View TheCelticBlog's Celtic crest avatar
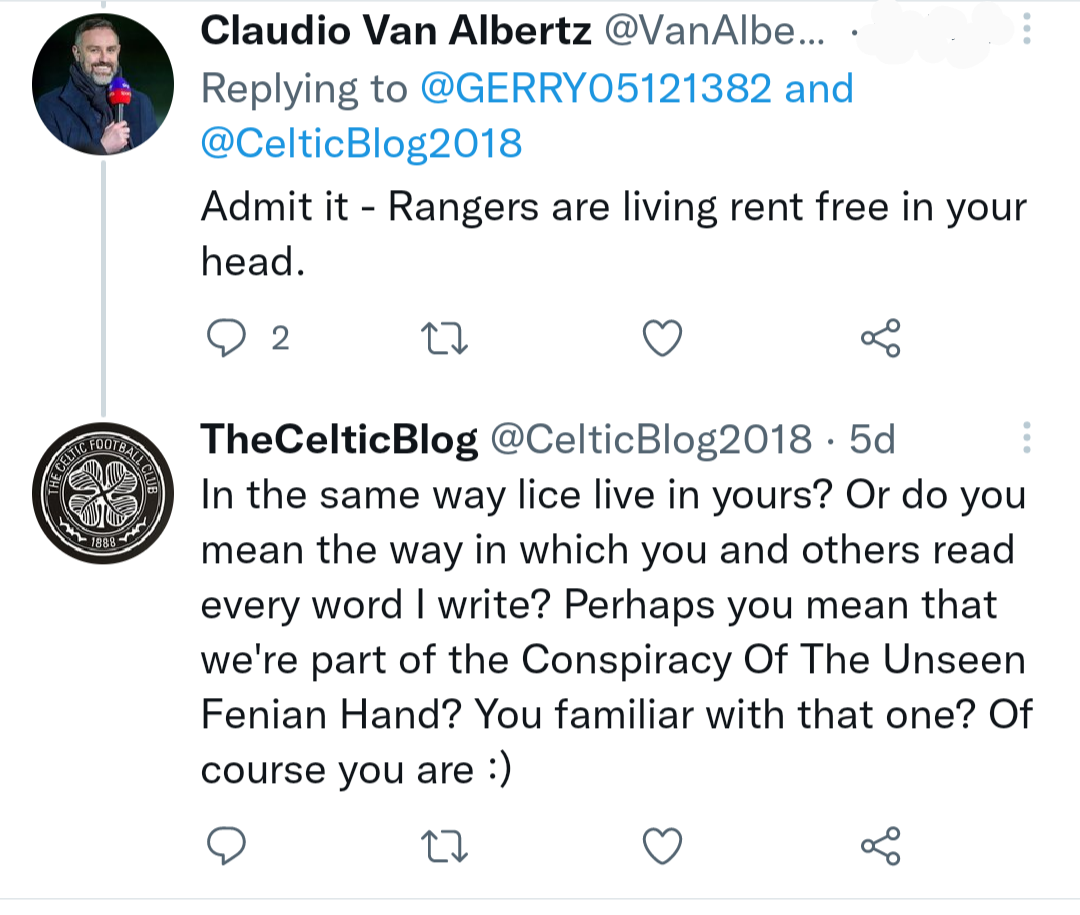Screen dimensions: 1080x915 tap(103, 493)
